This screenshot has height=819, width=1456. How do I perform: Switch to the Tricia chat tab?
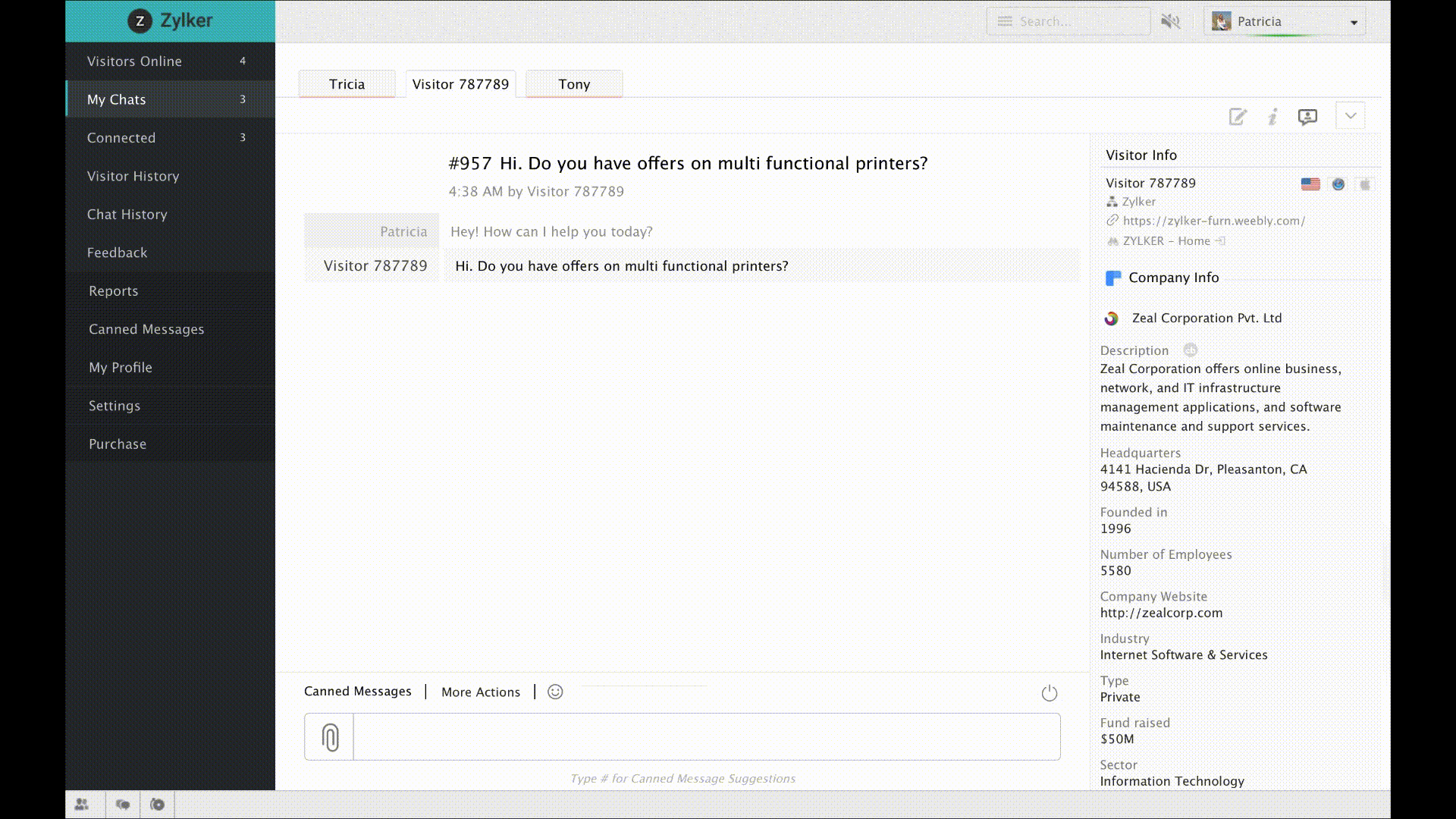347,84
